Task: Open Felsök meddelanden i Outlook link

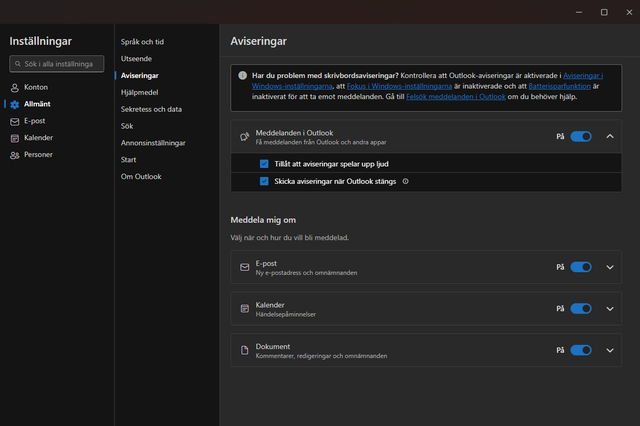Action: tap(456, 97)
